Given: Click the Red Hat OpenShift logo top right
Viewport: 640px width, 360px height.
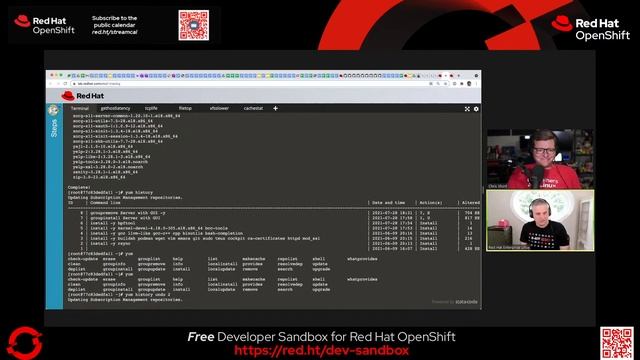Looking at the screenshot, I should (x=591, y=29).
